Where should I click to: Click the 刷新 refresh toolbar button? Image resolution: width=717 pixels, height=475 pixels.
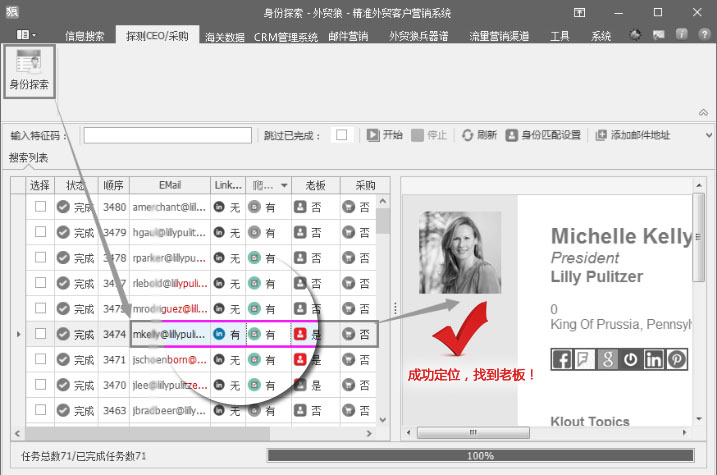479,135
